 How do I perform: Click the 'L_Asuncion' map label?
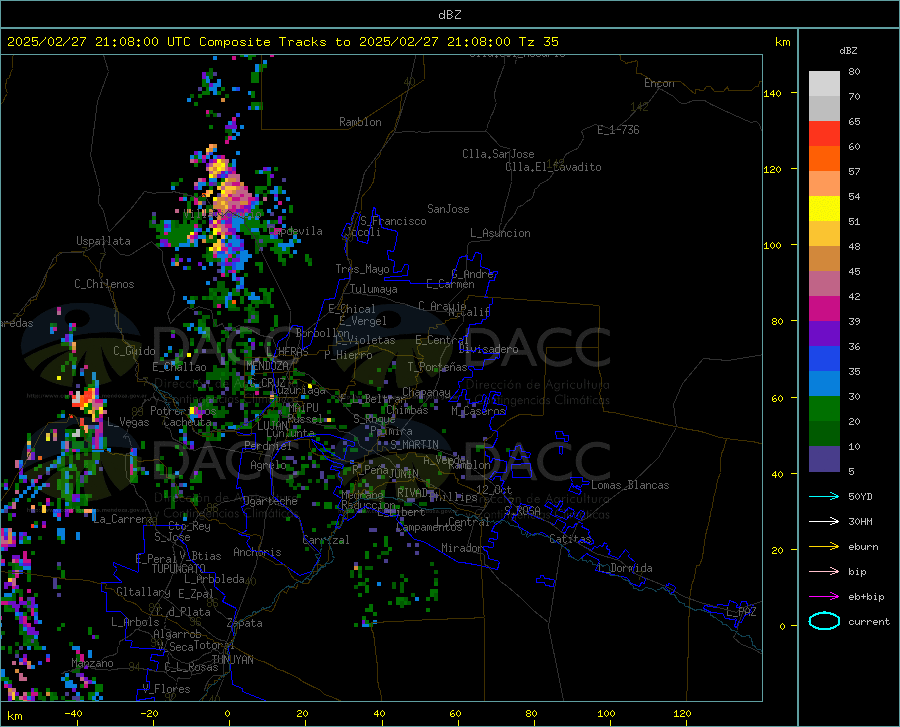[x=500, y=233]
